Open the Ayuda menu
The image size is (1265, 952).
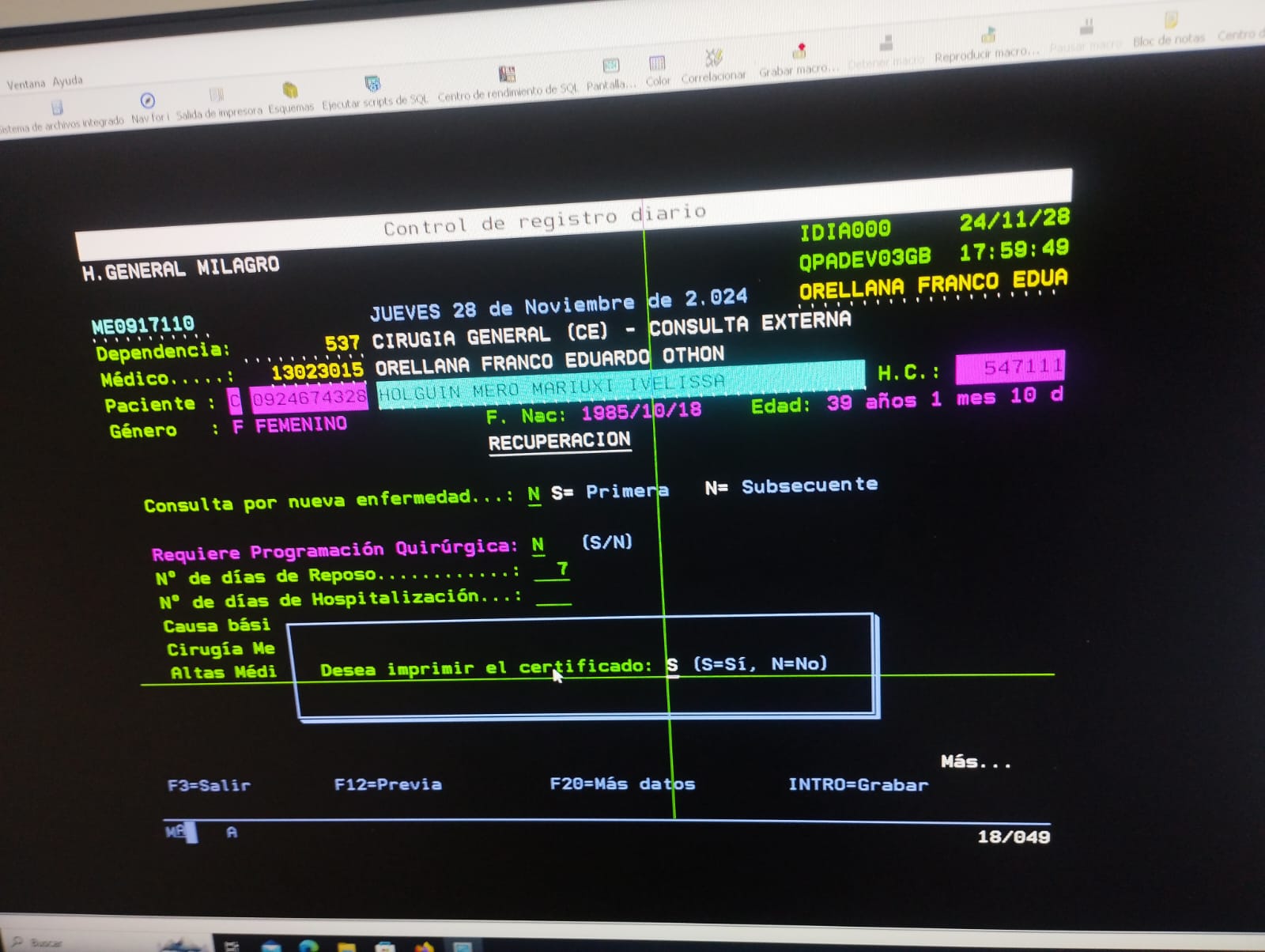[67, 81]
